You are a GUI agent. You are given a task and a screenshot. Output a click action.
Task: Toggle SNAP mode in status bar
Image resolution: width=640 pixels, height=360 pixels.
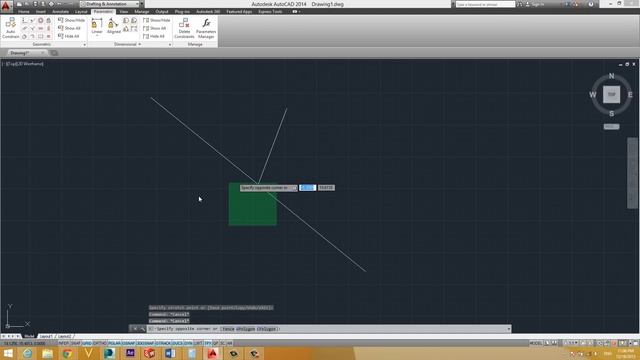[x=76, y=344]
